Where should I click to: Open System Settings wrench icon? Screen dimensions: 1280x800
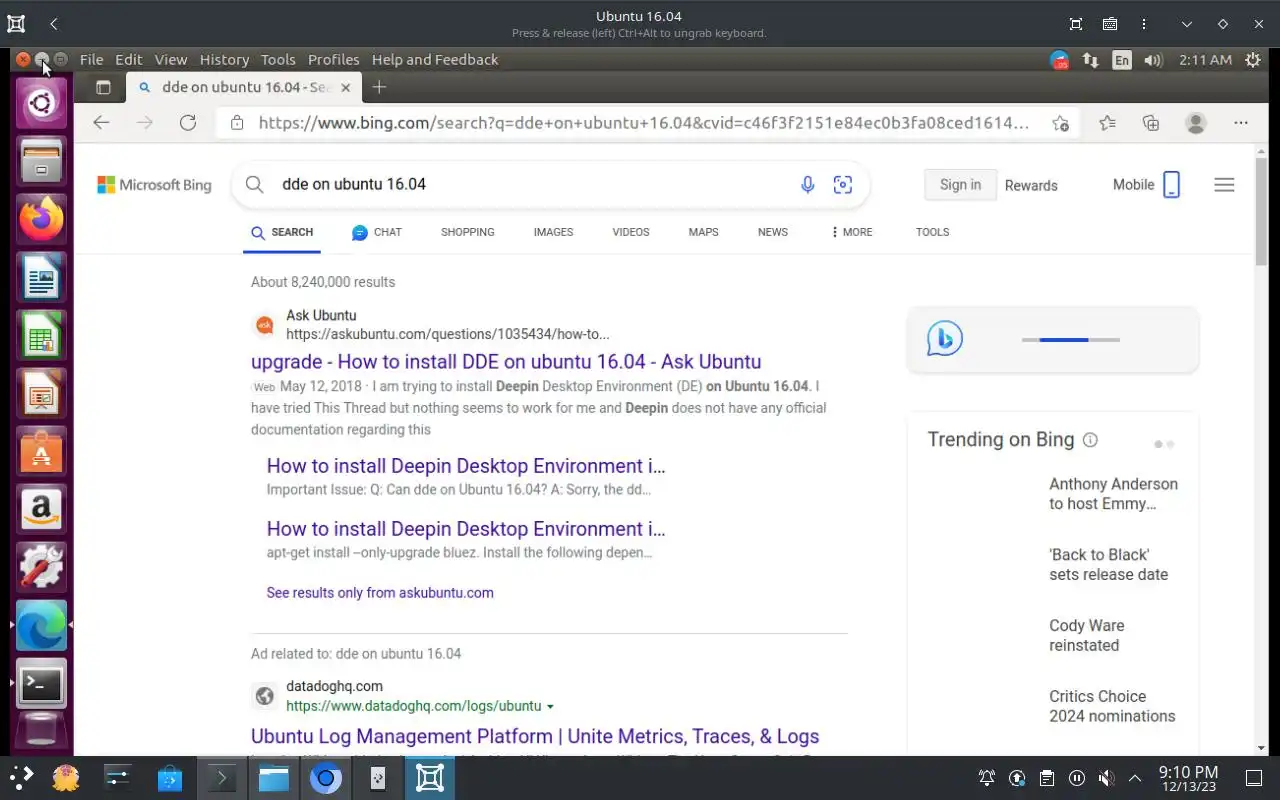(41, 567)
